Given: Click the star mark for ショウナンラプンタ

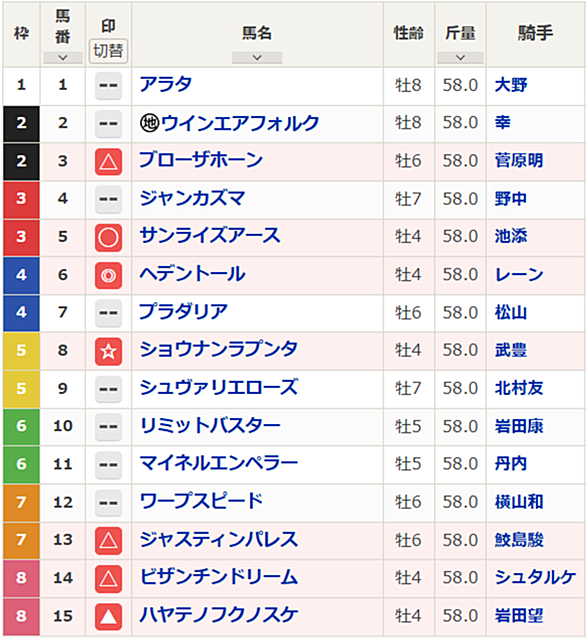Looking at the screenshot, I should click(108, 351).
